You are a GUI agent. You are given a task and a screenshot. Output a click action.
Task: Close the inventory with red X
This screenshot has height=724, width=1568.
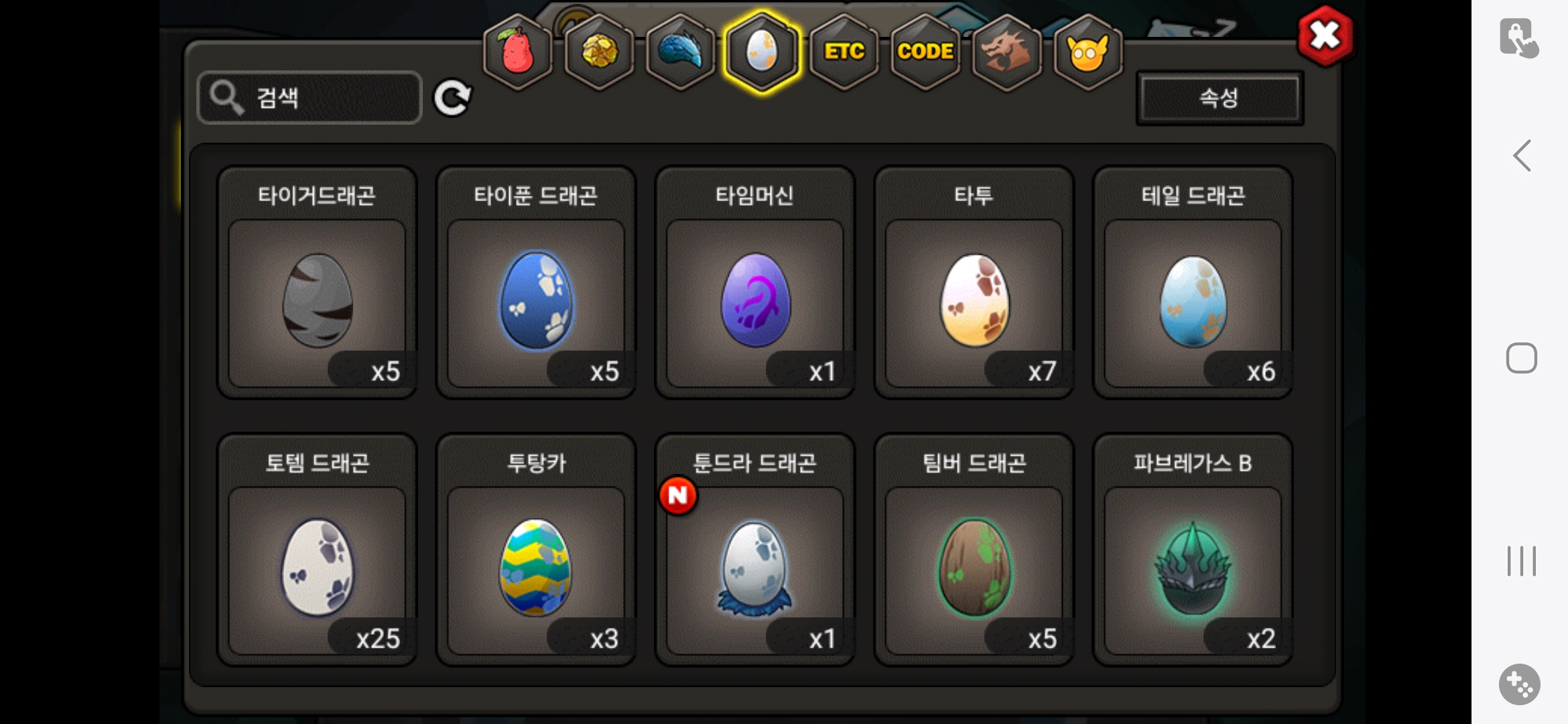1325,36
